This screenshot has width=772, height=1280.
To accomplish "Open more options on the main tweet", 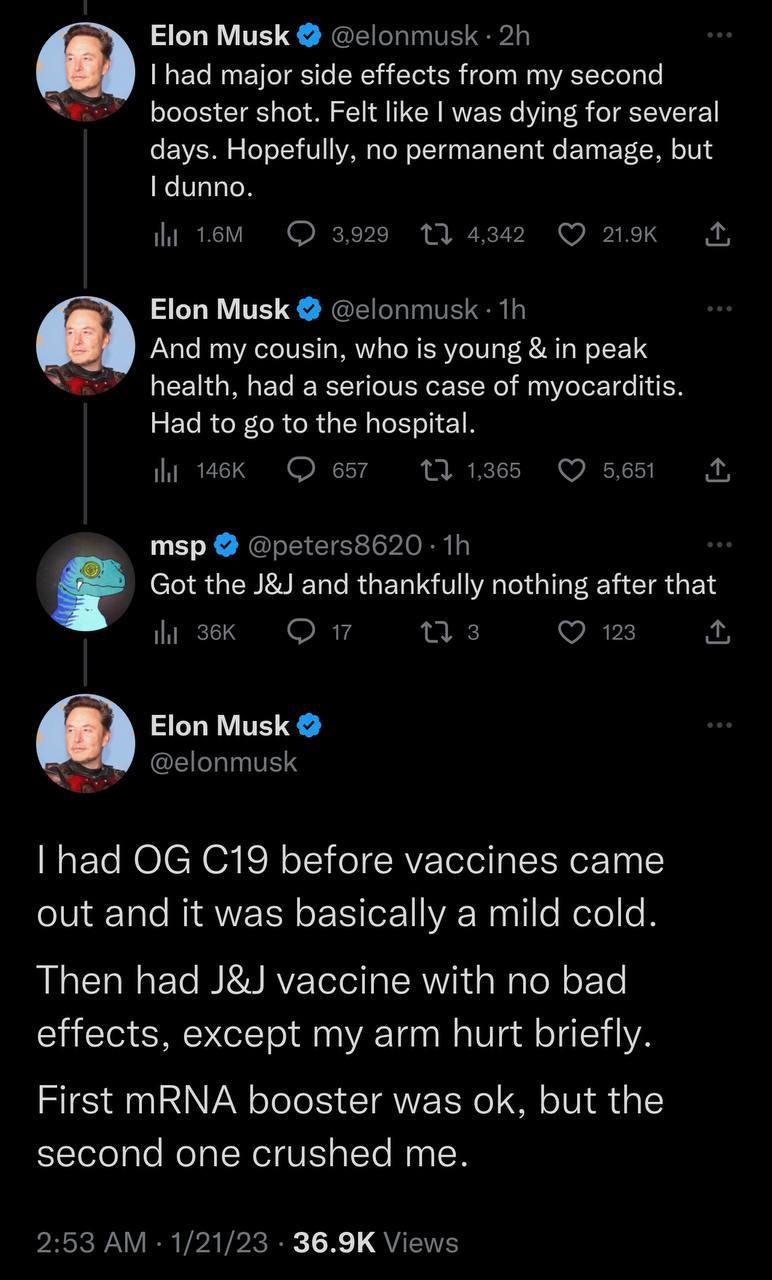I will [x=718, y=724].
